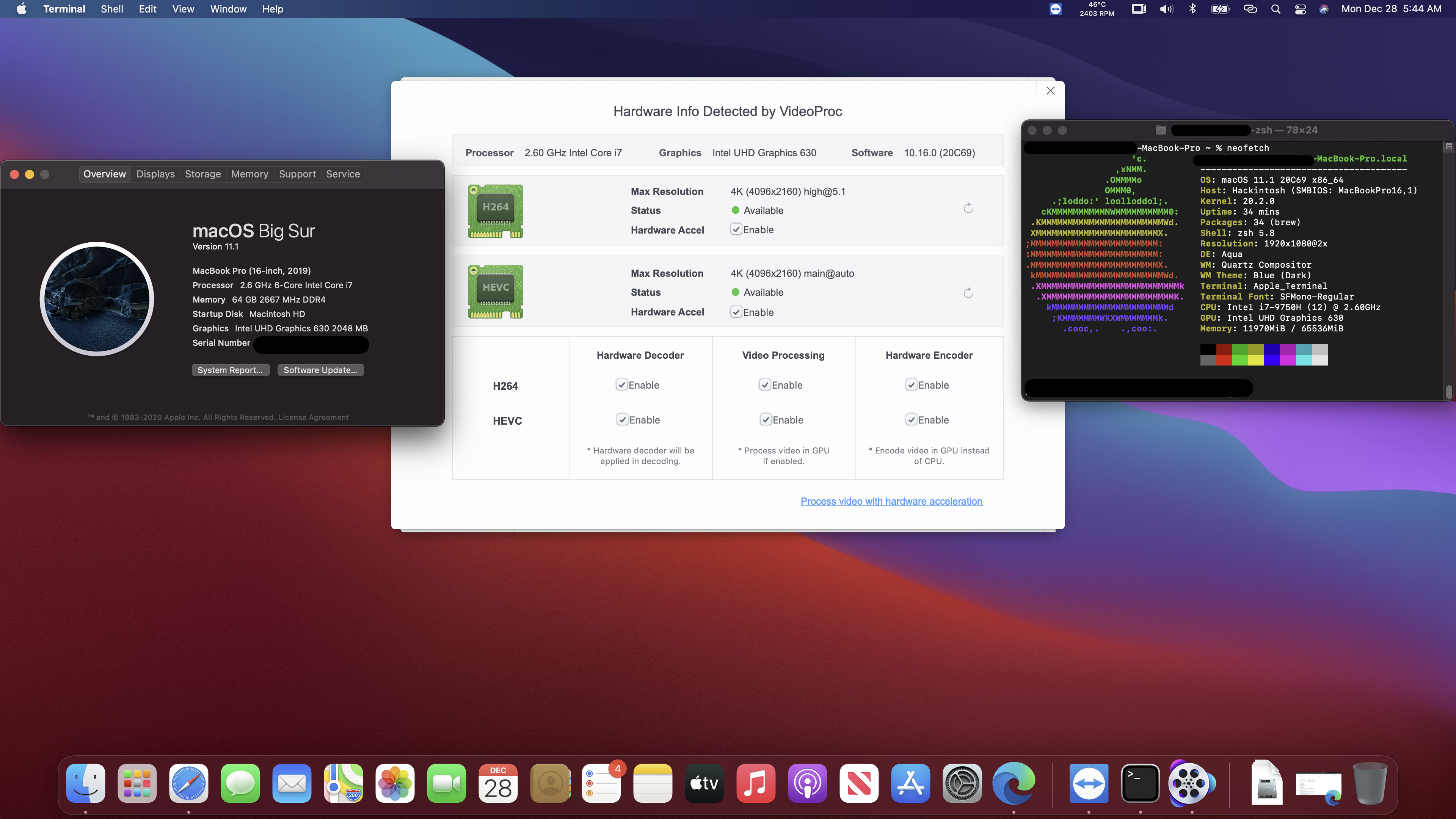Switch to Displays tab in About This Mac

tap(155, 174)
